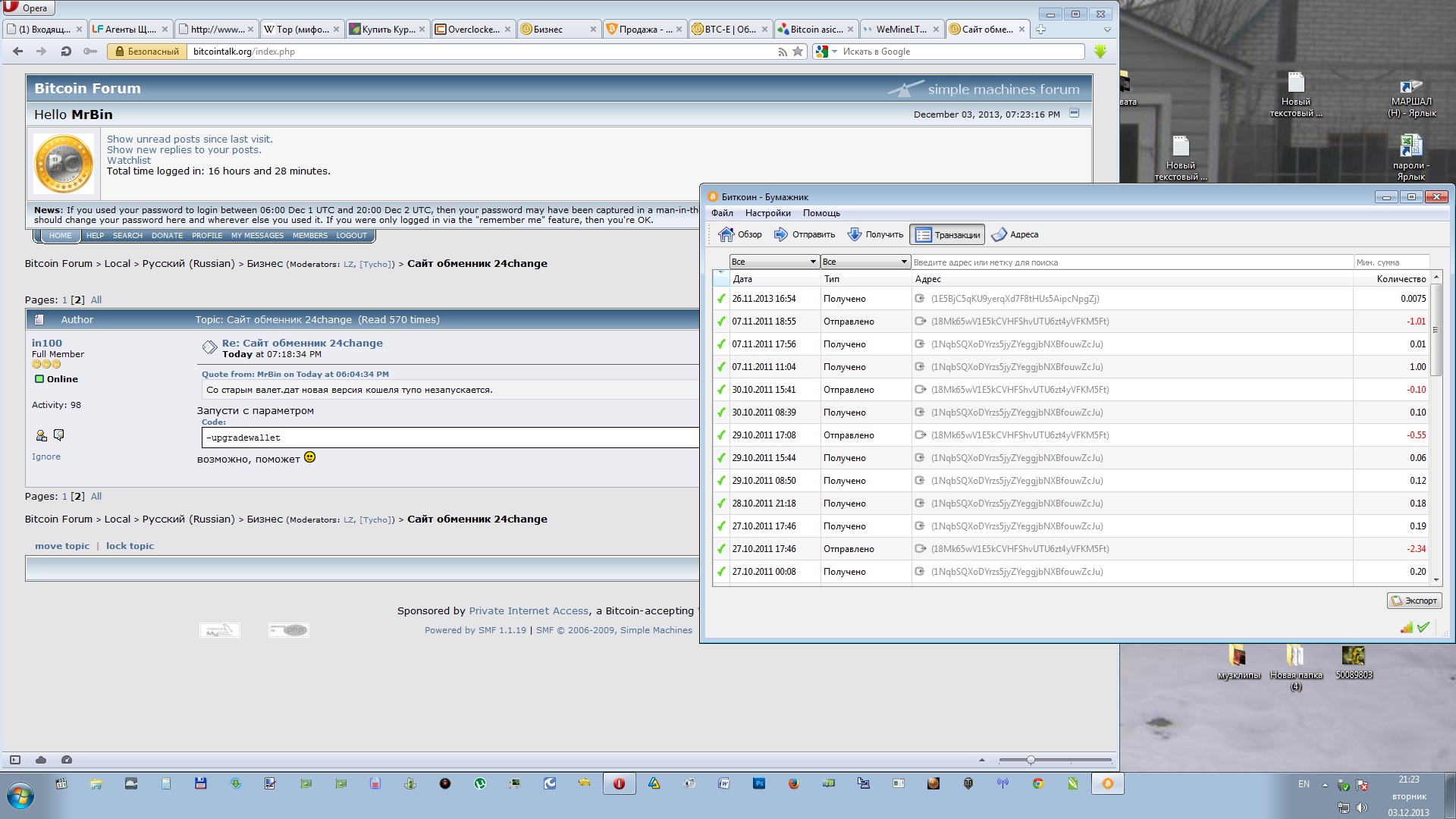
Task: Open the Opera tab list dropdown arrow
Action: (1107, 30)
